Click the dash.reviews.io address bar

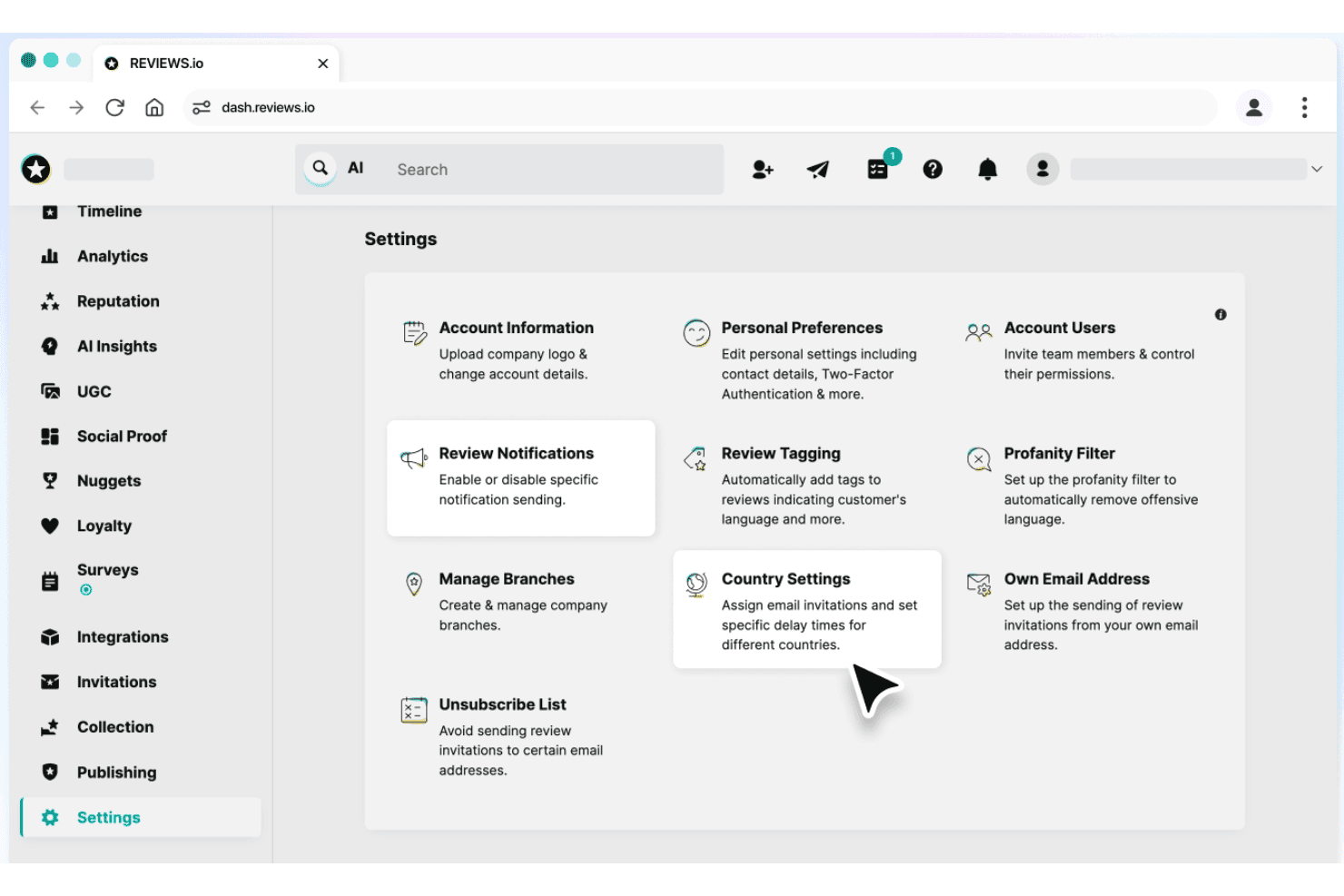[699, 107]
